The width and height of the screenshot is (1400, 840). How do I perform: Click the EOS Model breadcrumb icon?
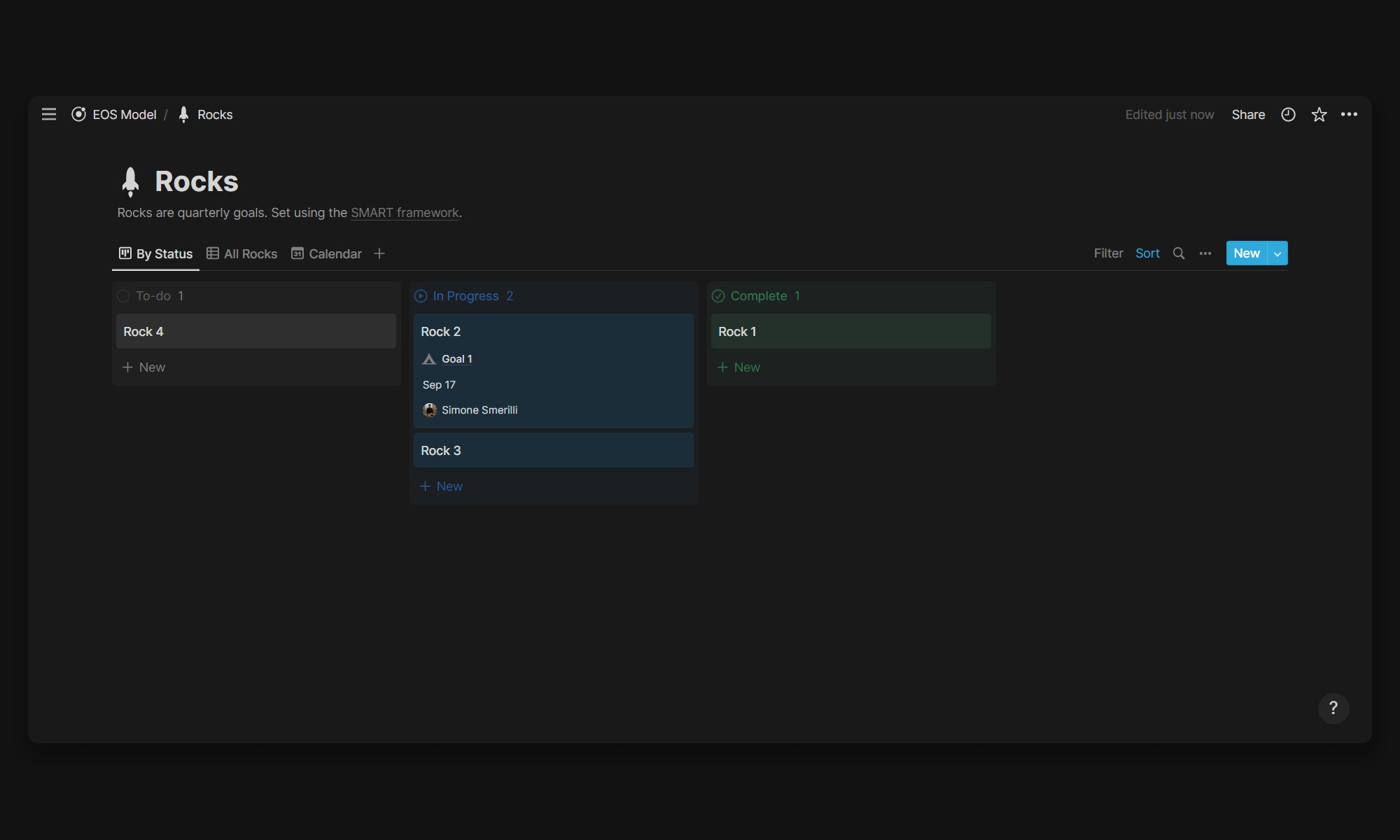coord(79,114)
